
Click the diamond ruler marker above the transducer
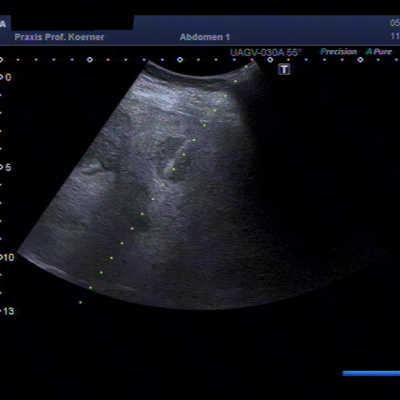coord(180,60)
